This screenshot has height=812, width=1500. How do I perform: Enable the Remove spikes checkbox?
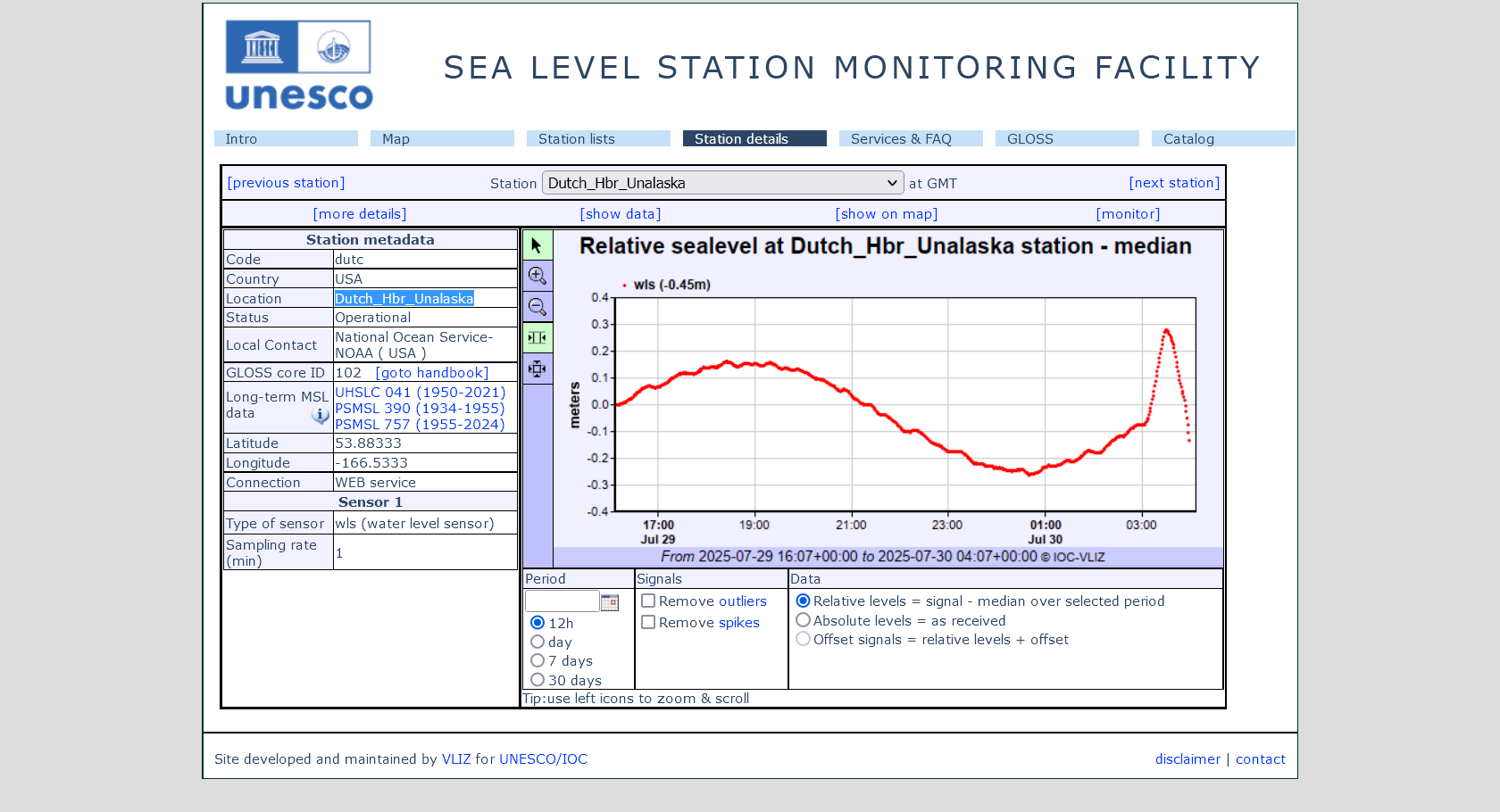click(x=648, y=623)
